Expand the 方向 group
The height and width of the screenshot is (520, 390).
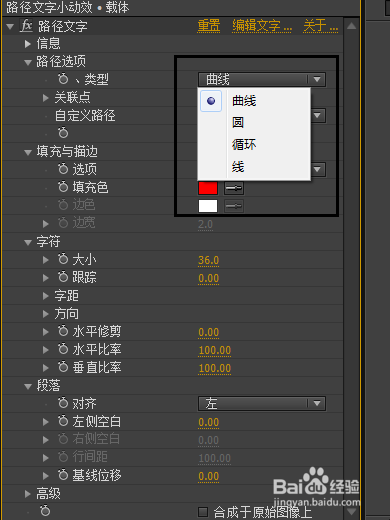coord(46,314)
